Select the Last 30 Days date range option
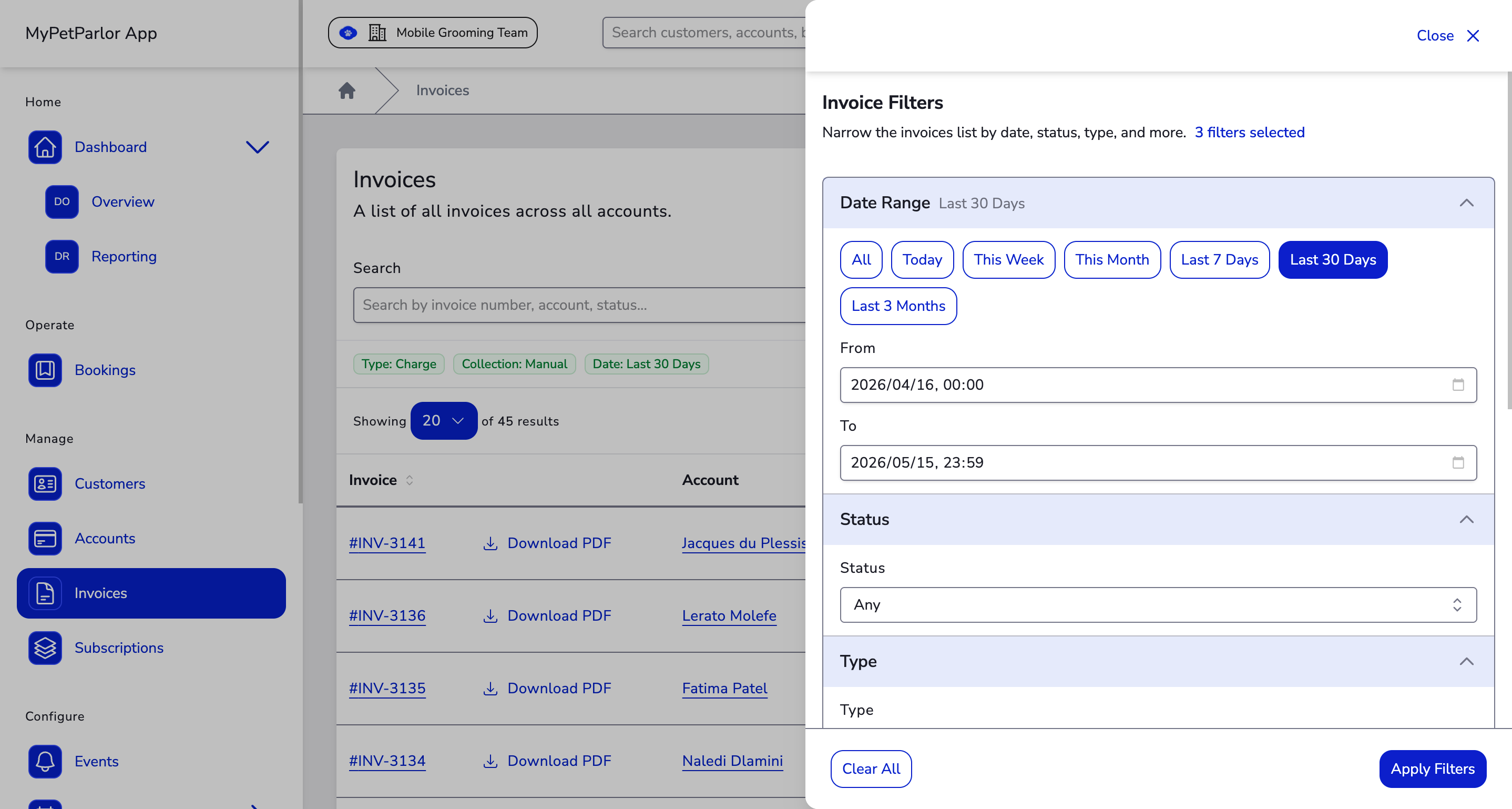The height and width of the screenshot is (809, 1512). pyautogui.click(x=1333, y=259)
